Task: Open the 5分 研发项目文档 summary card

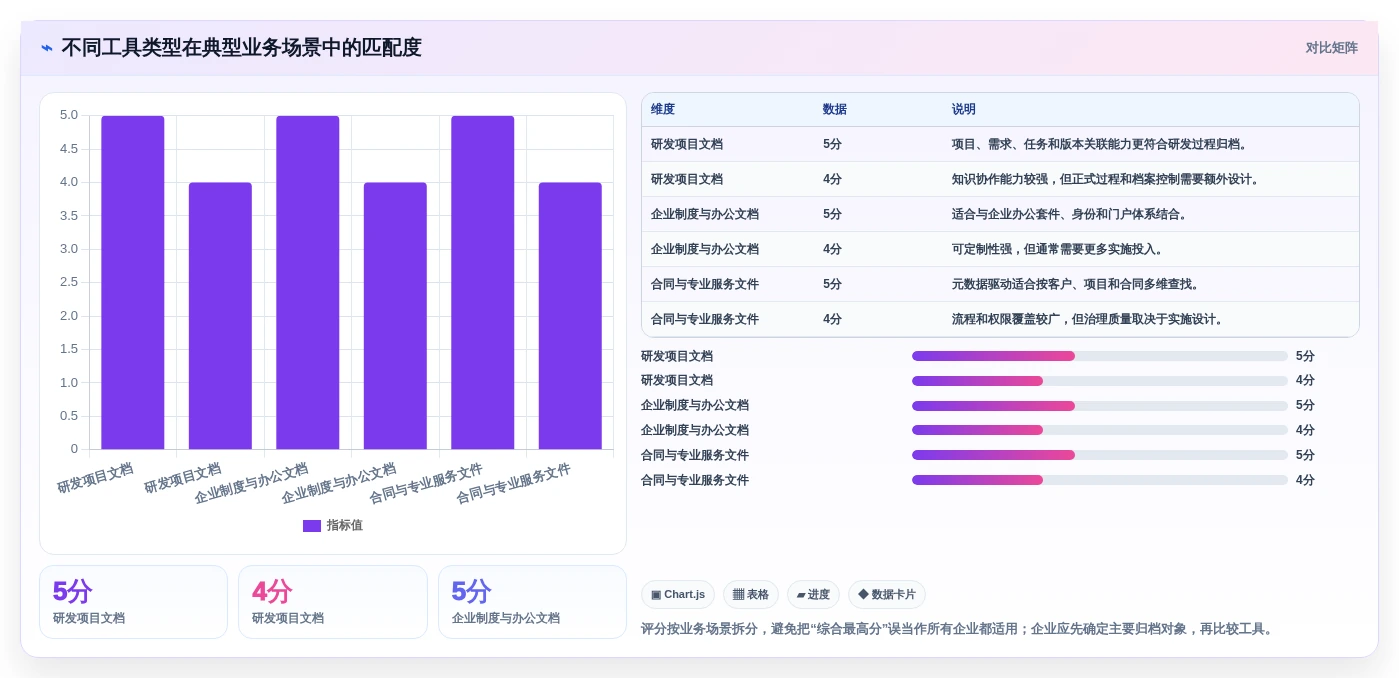Action: click(133, 602)
